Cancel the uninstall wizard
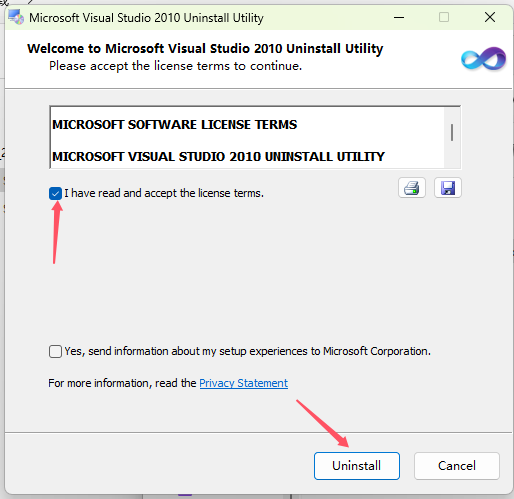This screenshot has height=499, width=514. point(457,466)
